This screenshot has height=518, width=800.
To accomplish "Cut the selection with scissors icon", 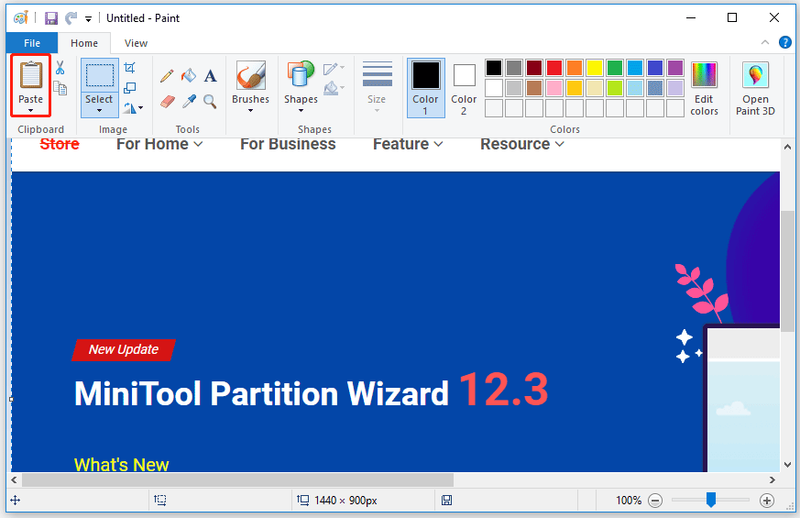I will click(60, 67).
